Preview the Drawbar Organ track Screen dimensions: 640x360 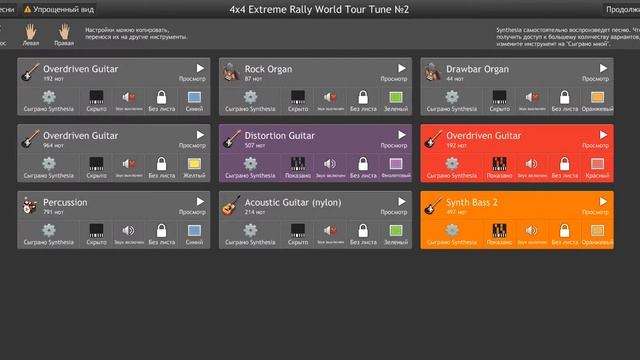(603, 68)
